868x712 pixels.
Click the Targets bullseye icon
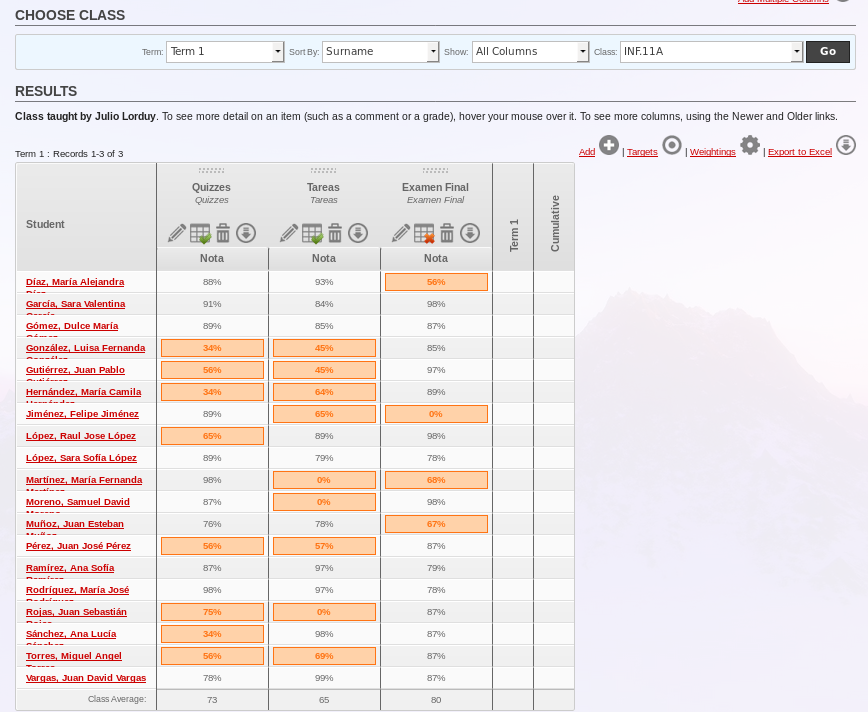pos(672,146)
